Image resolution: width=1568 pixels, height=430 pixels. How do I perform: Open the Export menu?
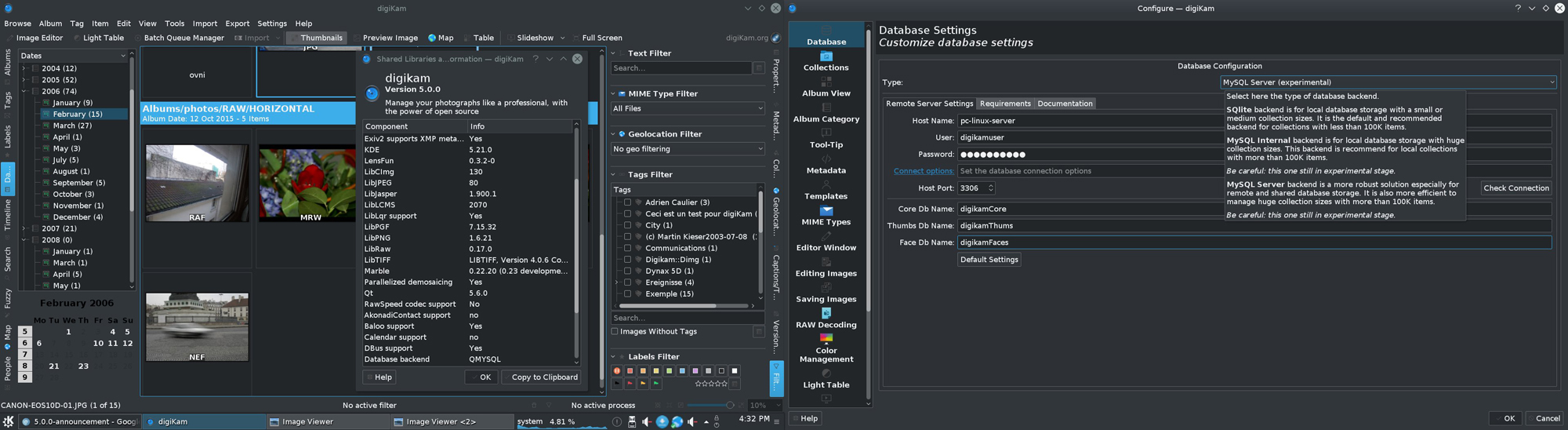tap(237, 24)
